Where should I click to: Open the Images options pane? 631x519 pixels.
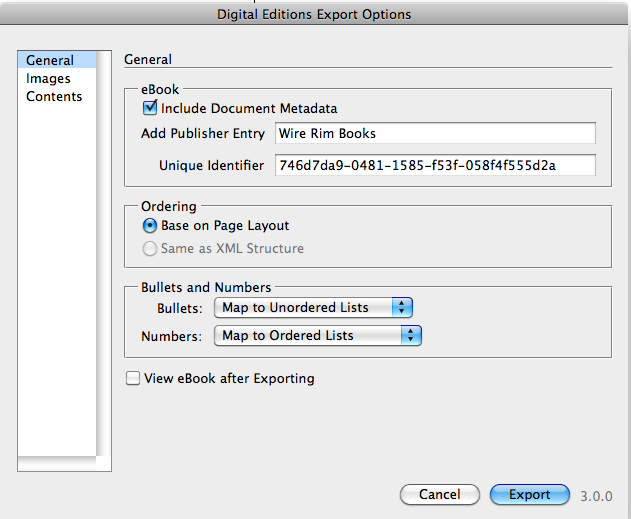tap(48, 79)
